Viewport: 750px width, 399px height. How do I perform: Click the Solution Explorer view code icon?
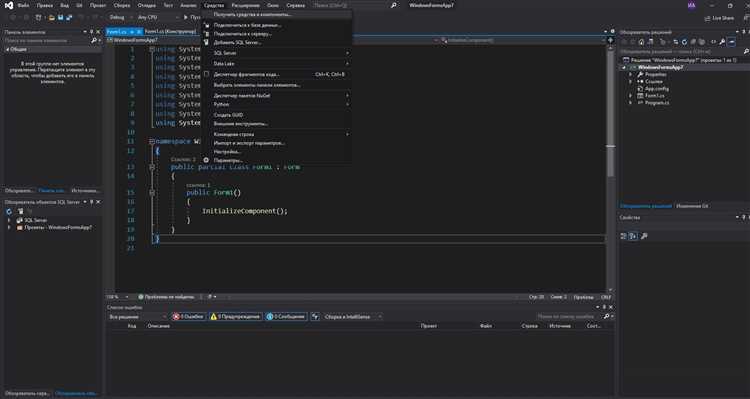[713, 42]
